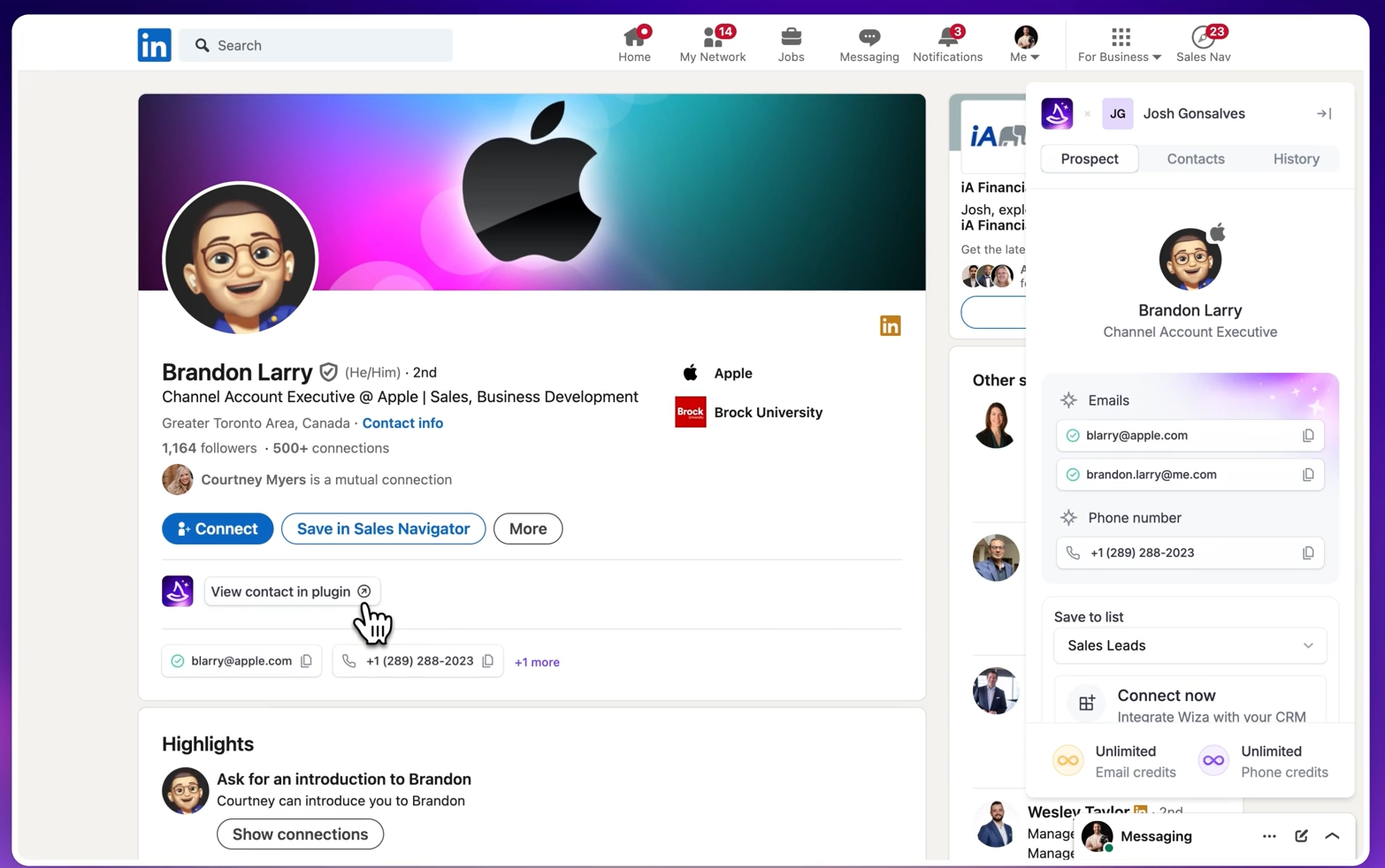The height and width of the screenshot is (868, 1385).
Task: Switch to the Prospect tab
Action: (x=1090, y=159)
